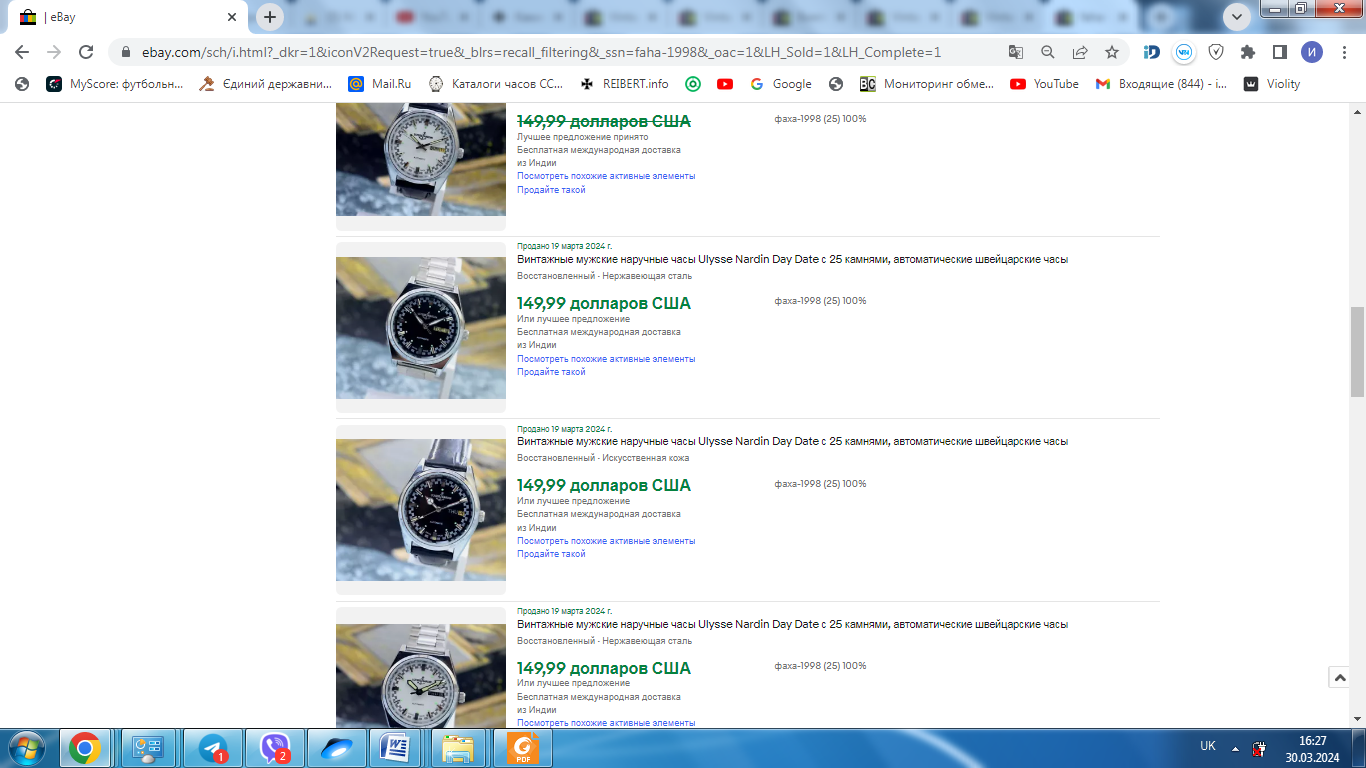
Task: Open the Extensions puzzle icon
Action: pos(1248,52)
